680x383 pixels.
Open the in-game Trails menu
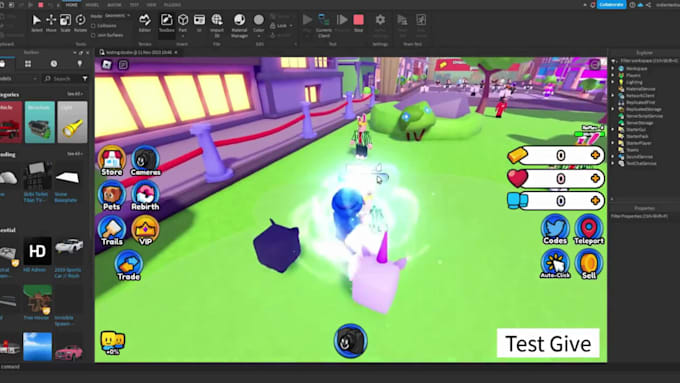(x=112, y=230)
